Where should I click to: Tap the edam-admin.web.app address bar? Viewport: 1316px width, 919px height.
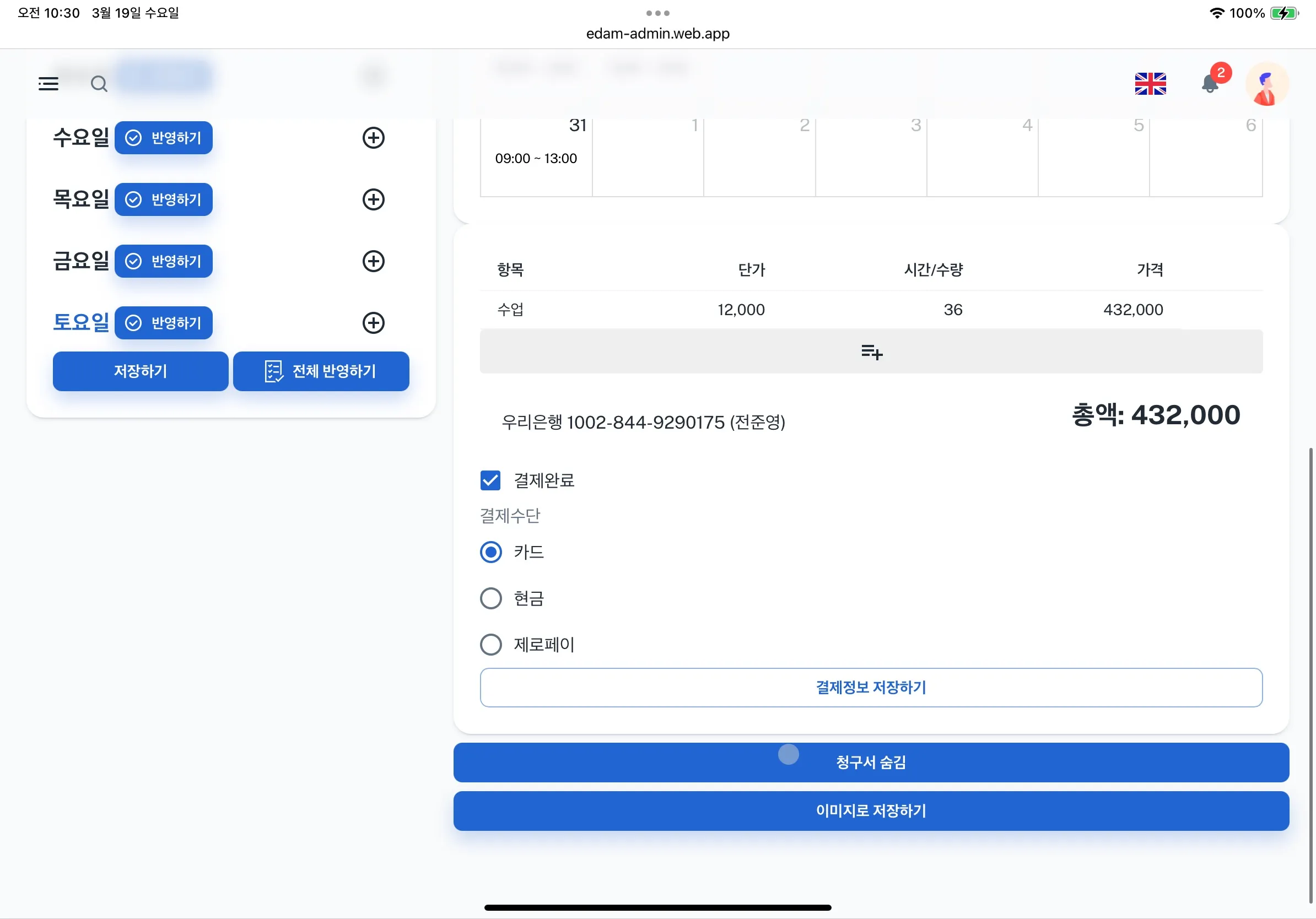(658, 34)
